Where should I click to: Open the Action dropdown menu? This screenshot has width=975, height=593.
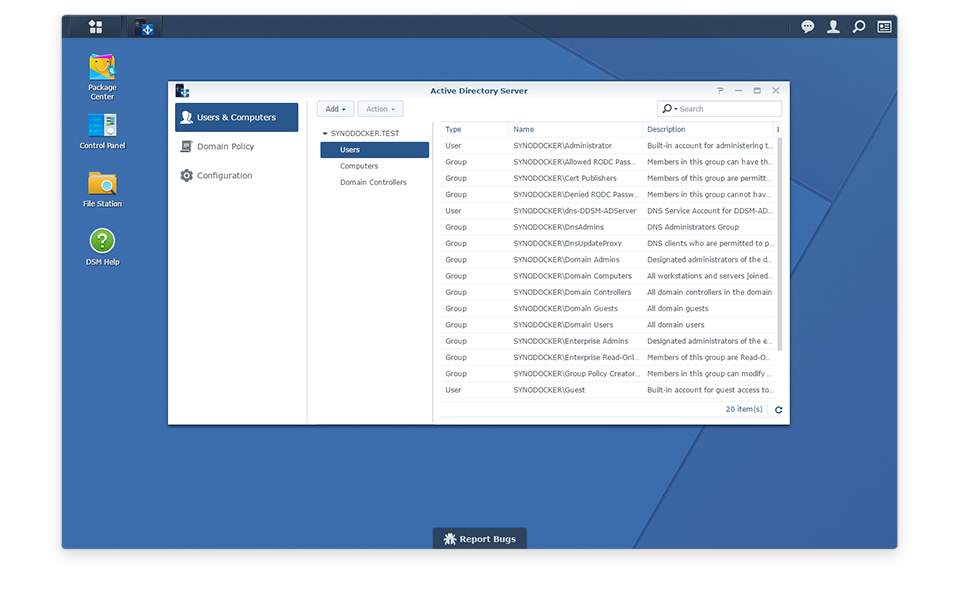click(380, 109)
